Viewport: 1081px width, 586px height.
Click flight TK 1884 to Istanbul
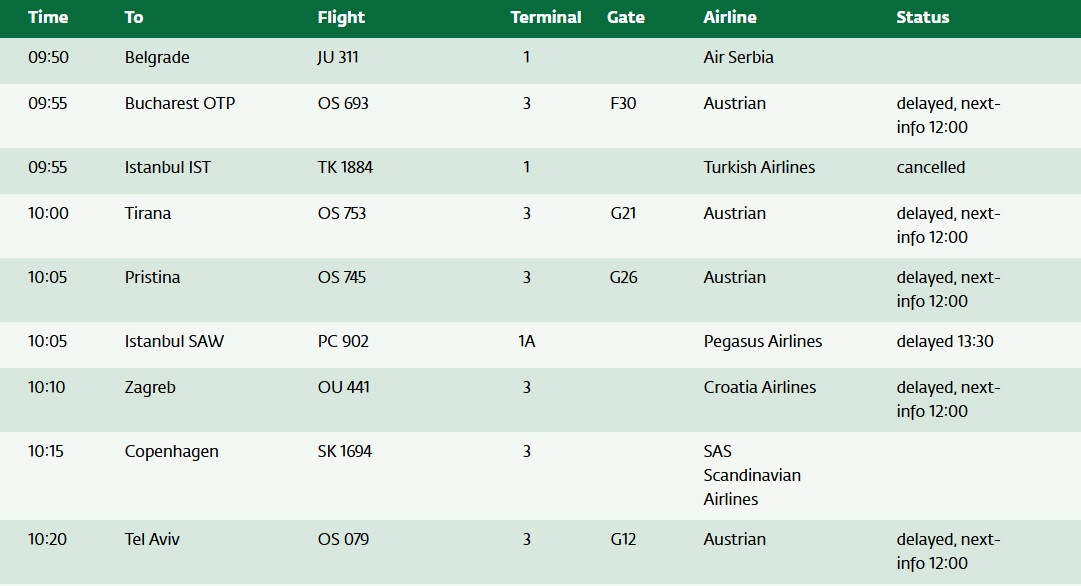point(345,167)
